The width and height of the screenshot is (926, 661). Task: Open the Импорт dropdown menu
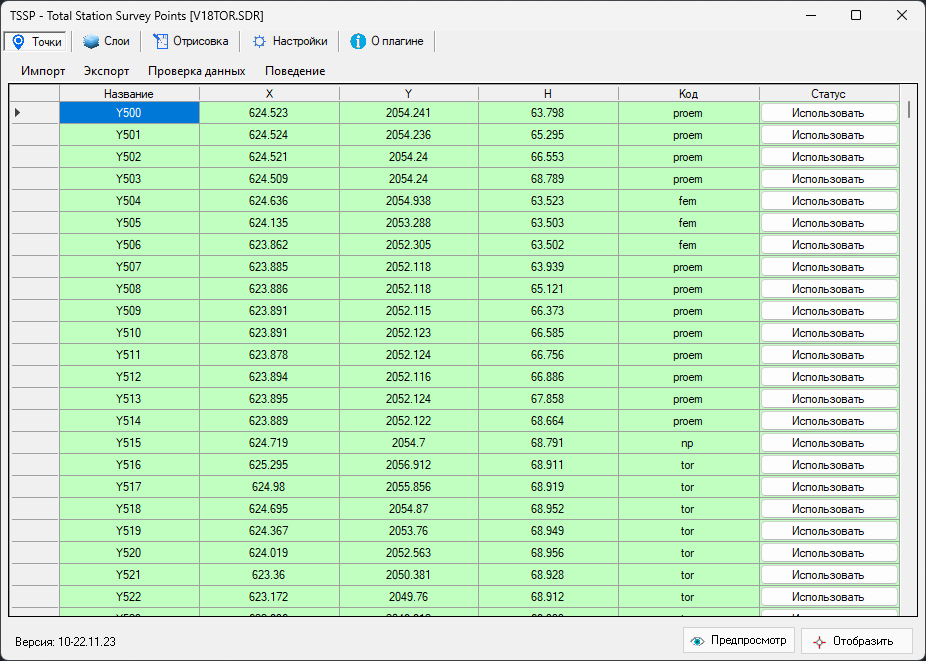pyautogui.click(x=43, y=71)
